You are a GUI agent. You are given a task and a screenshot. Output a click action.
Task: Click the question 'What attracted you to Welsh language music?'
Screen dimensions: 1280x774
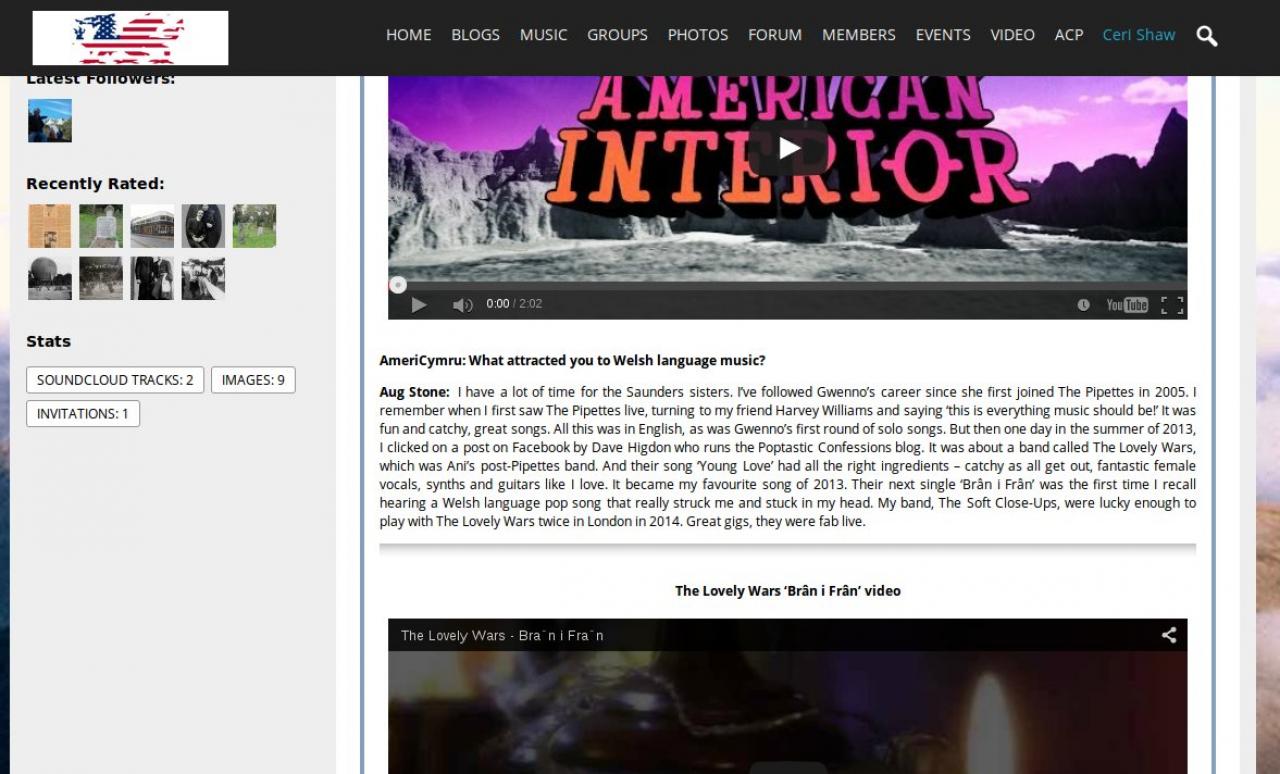point(617,361)
